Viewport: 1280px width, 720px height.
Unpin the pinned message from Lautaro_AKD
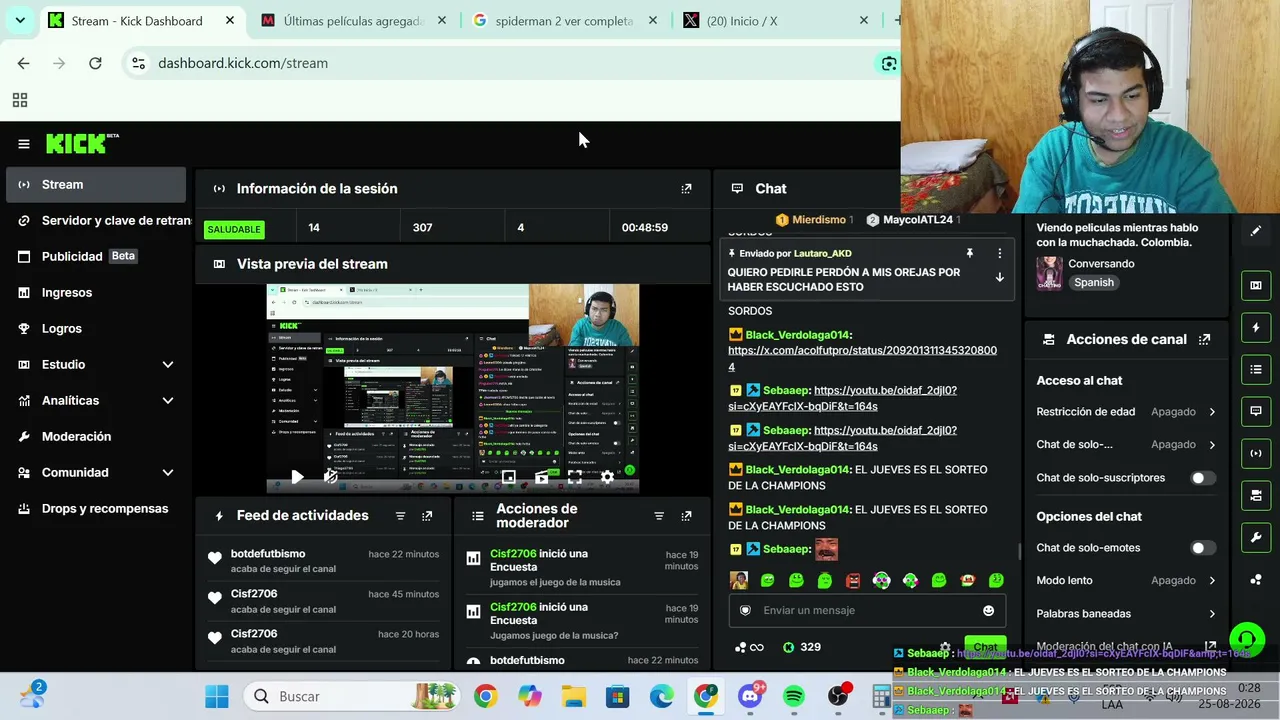coord(969,254)
